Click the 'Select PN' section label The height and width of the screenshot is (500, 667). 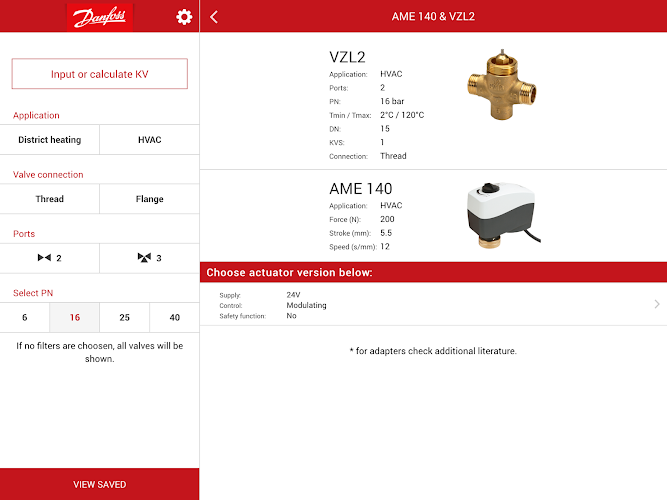(x=33, y=293)
